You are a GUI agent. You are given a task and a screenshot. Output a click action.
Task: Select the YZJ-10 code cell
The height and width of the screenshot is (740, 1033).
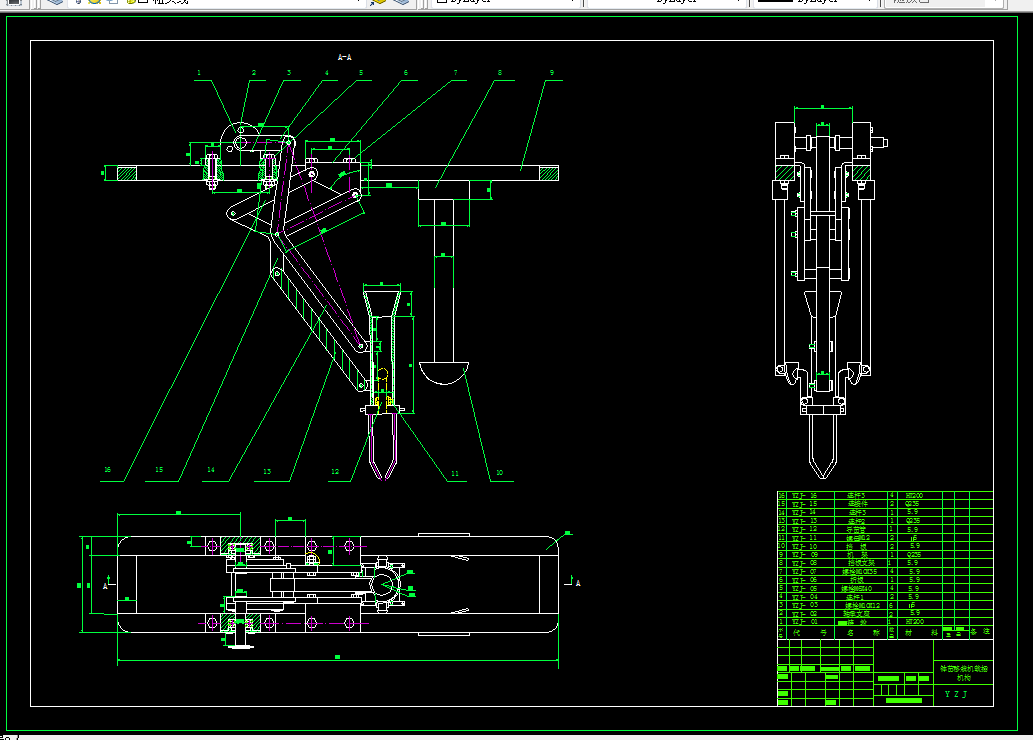coord(810,546)
